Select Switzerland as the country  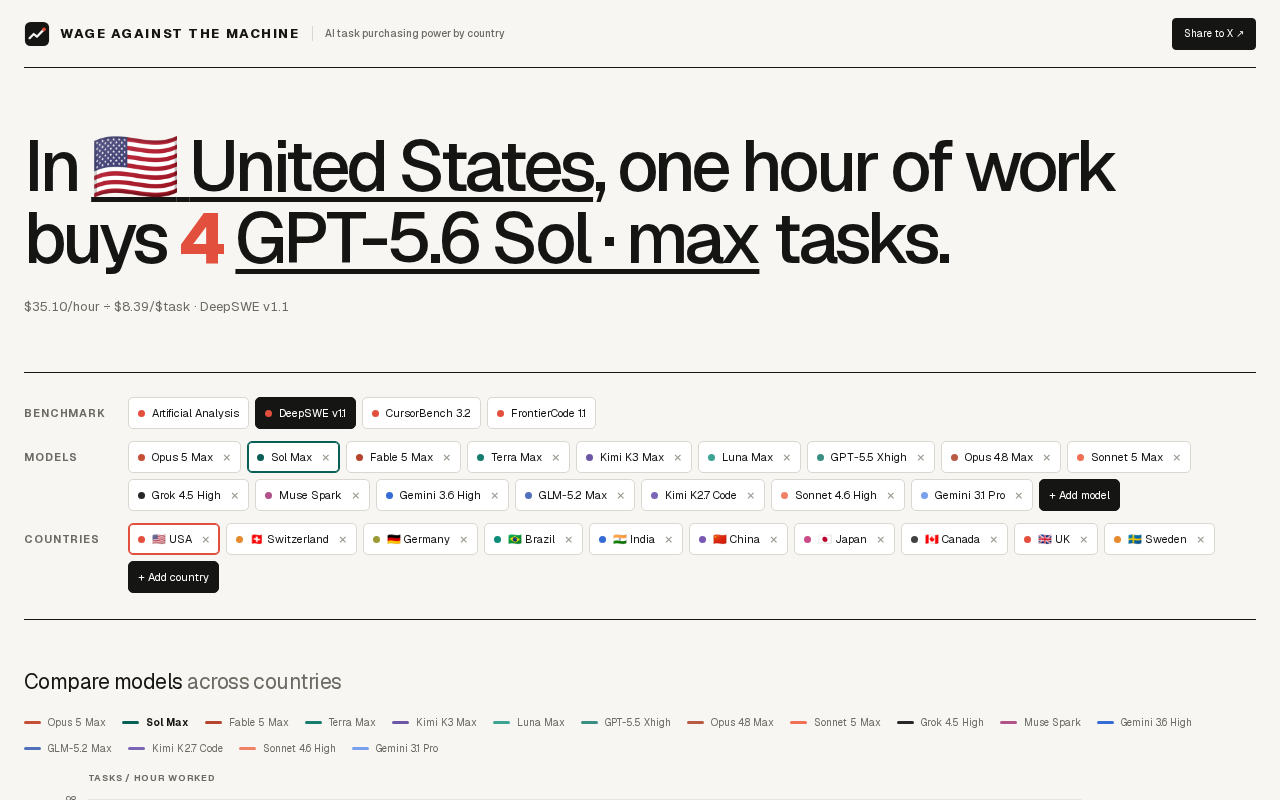[x=283, y=539]
